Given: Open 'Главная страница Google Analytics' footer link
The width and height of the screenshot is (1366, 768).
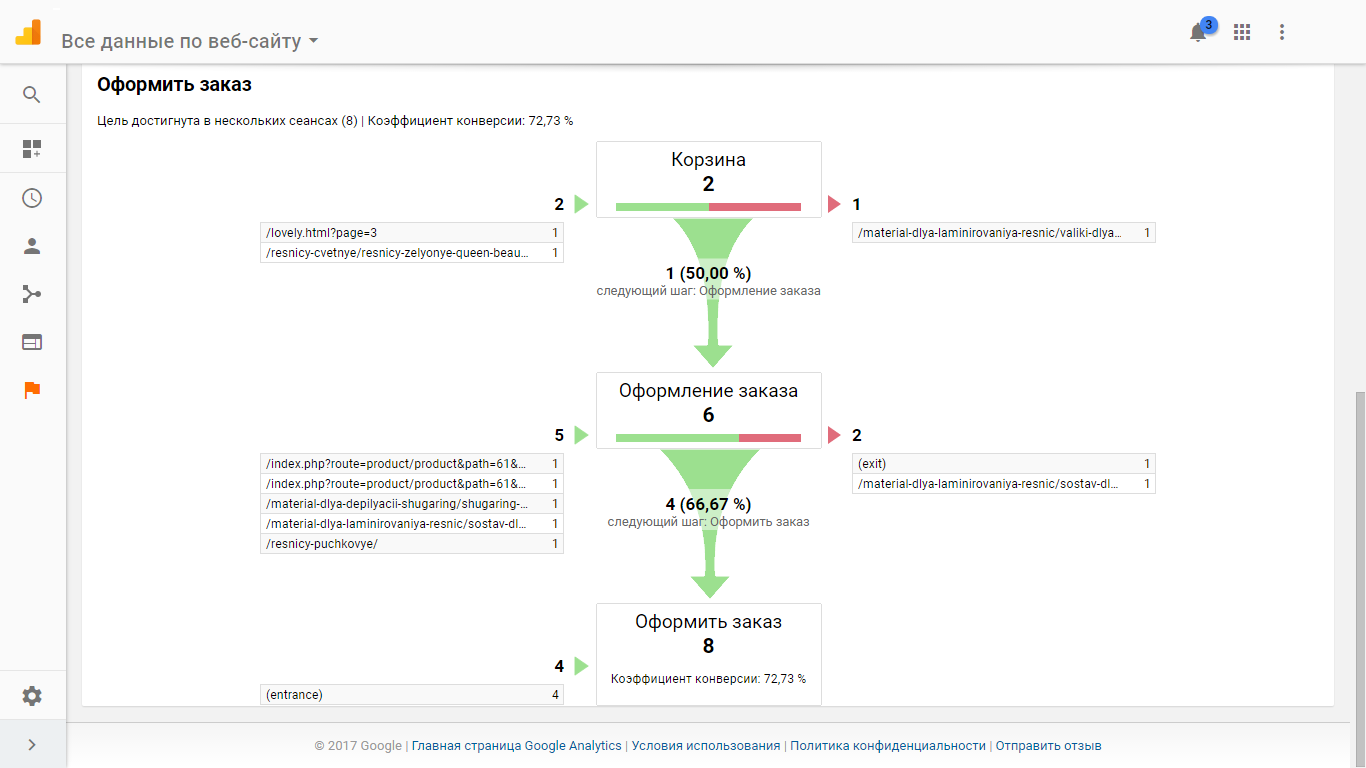Looking at the screenshot, I should 517,746.
